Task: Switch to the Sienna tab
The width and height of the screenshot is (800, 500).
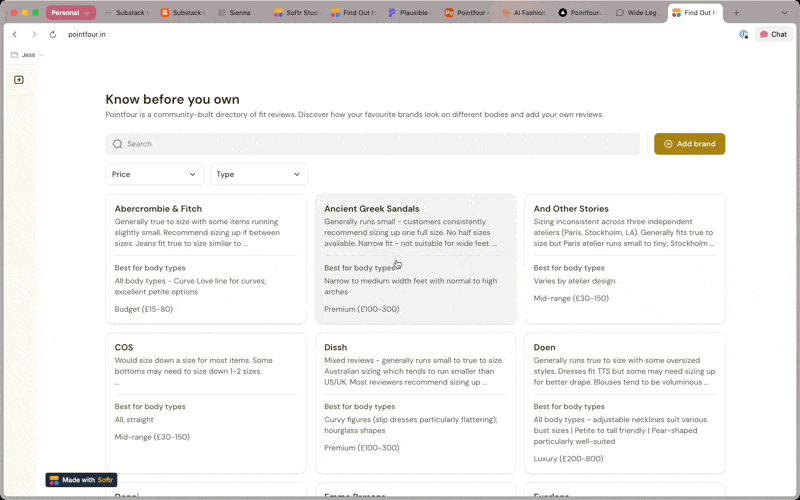Action: 240,13
